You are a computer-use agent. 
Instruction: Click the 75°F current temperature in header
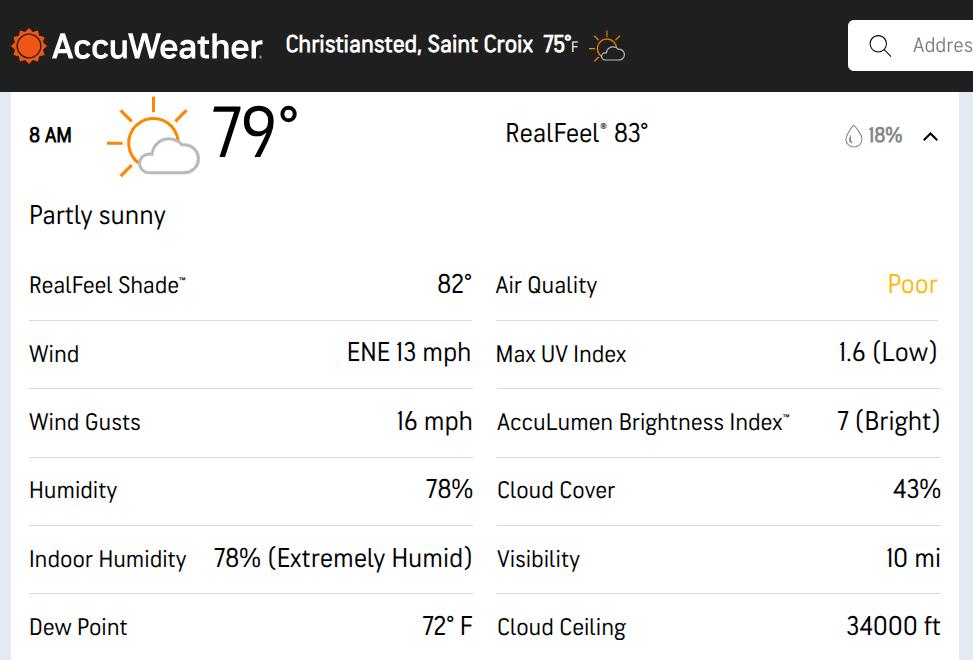tap(560, 45)
